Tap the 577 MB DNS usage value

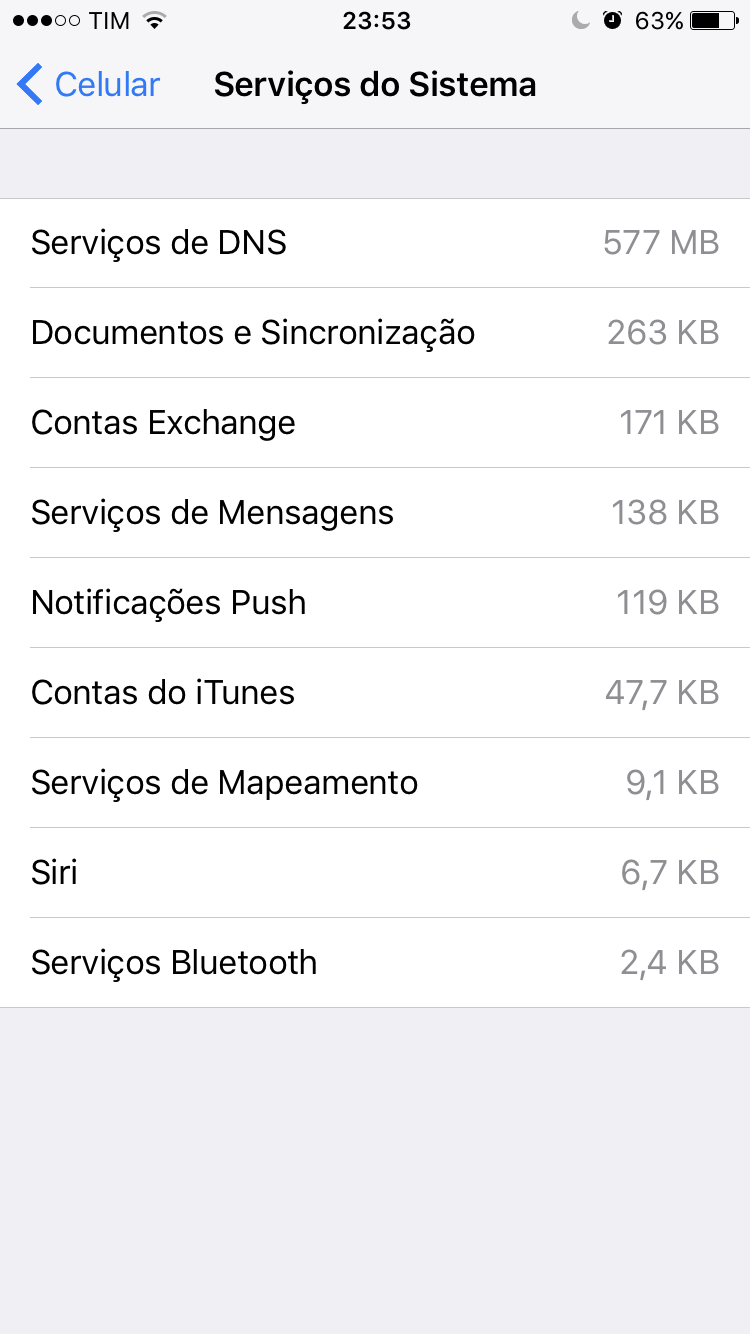click(661, 243)
